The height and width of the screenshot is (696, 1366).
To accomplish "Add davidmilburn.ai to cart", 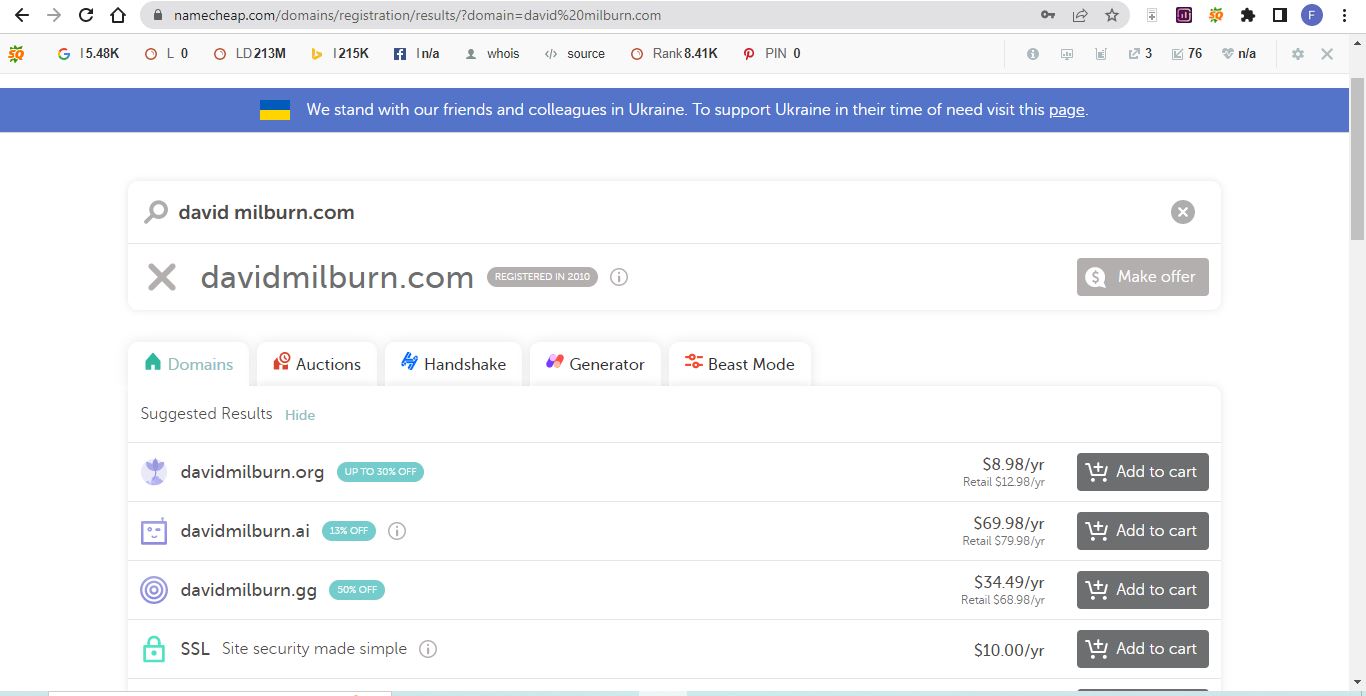I will click(1143, 531).
